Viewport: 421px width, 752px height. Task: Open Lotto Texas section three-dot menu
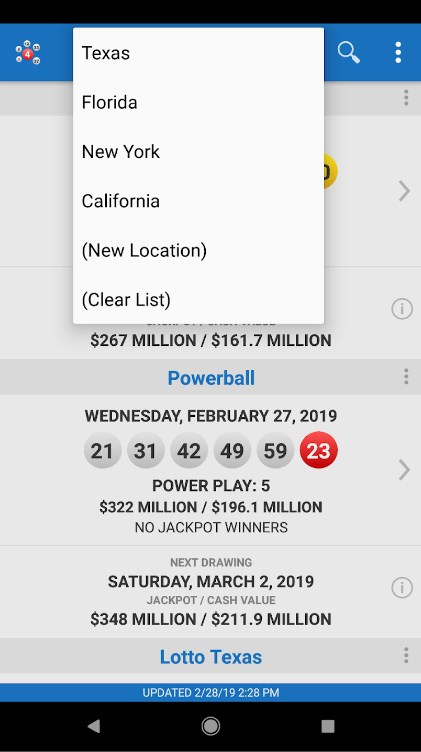tap(406, 655)
